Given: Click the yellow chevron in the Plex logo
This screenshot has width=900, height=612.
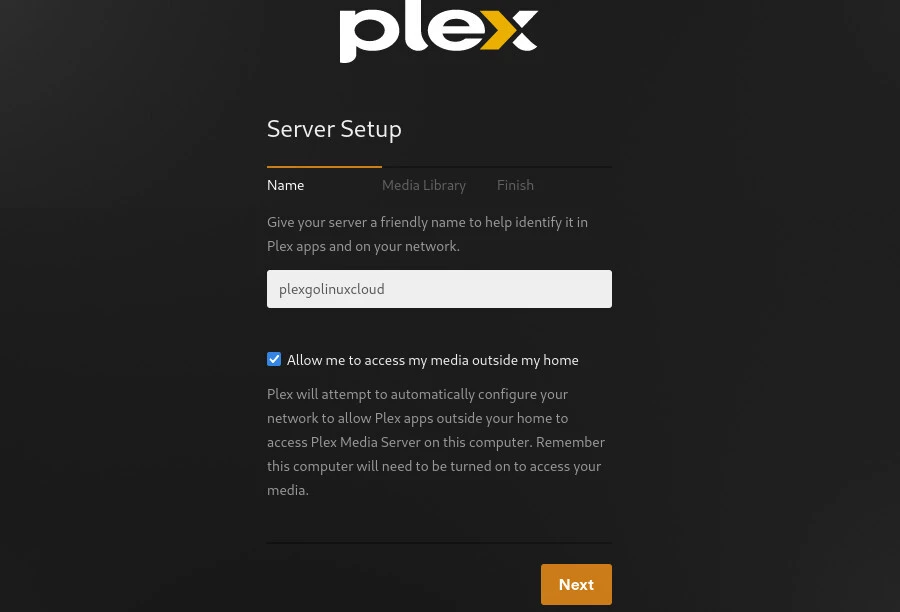Looking at the screenshot, I should tap(511, 31).
